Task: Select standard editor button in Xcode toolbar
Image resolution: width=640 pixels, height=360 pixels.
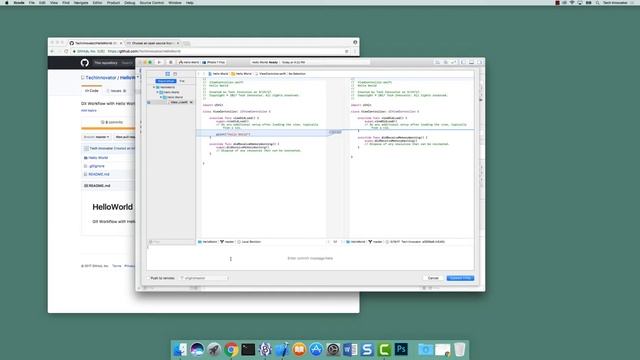Action: pyautogui.click(x=438, y=62)
